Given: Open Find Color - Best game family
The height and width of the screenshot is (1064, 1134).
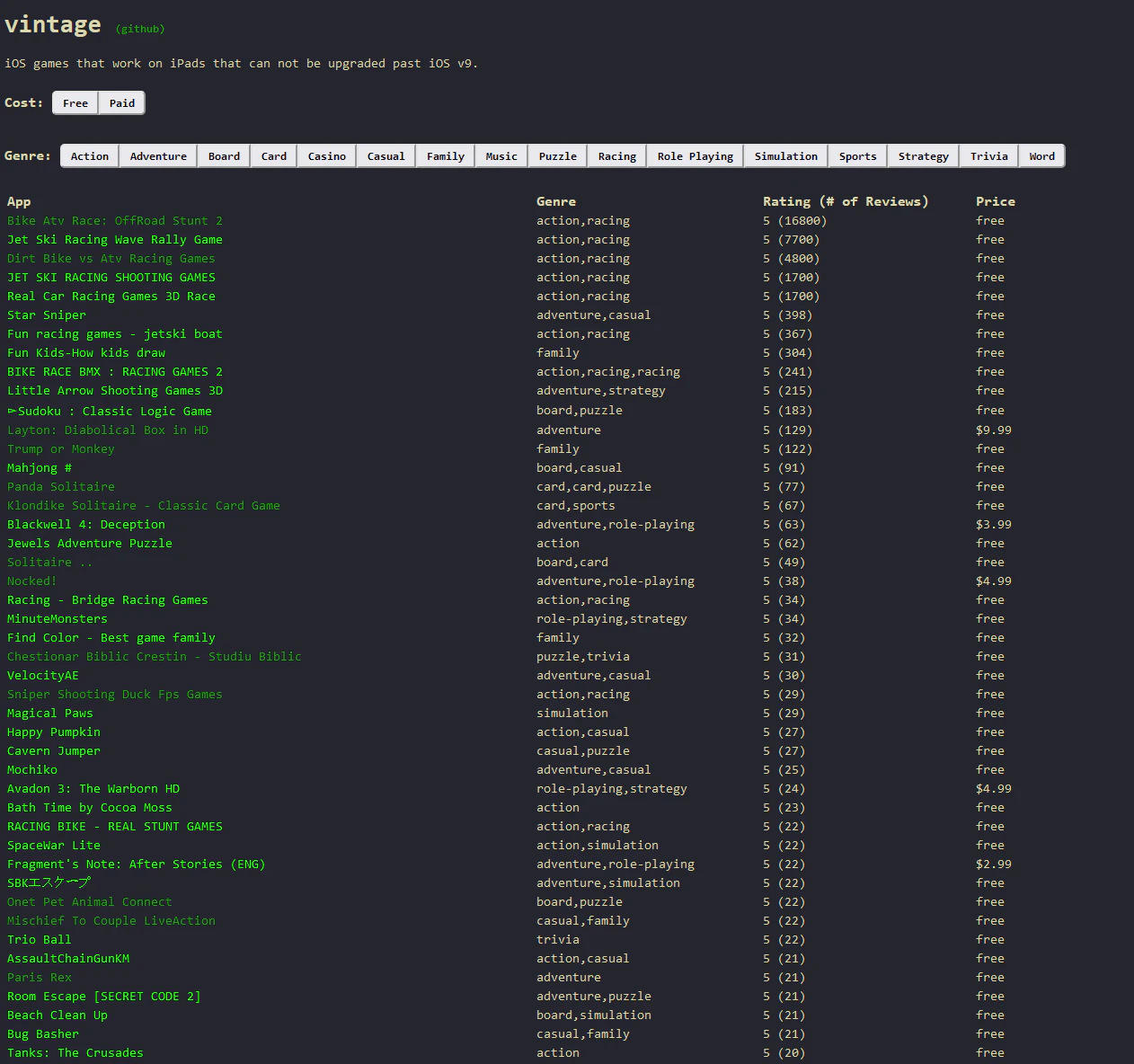Looking at the screenshot, I should (x=111, y=638).
